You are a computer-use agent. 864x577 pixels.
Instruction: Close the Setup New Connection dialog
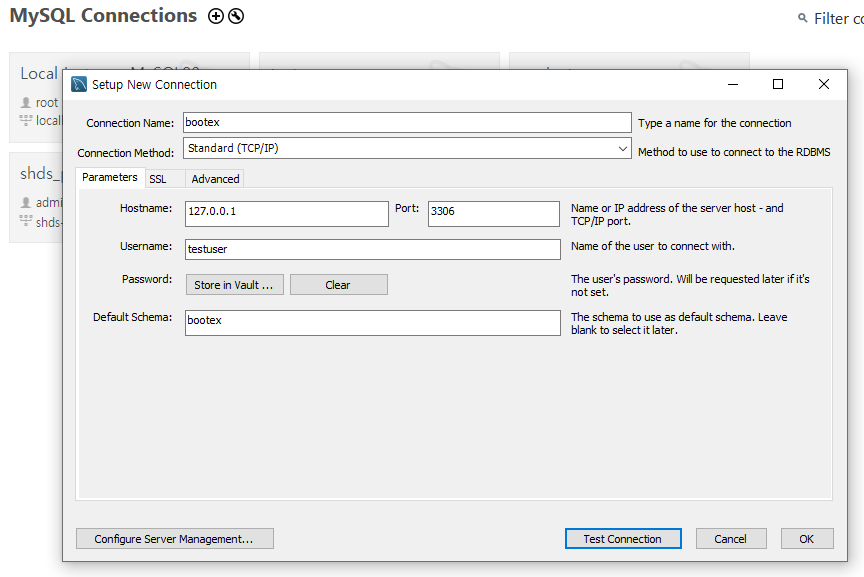tap(824, 84)
